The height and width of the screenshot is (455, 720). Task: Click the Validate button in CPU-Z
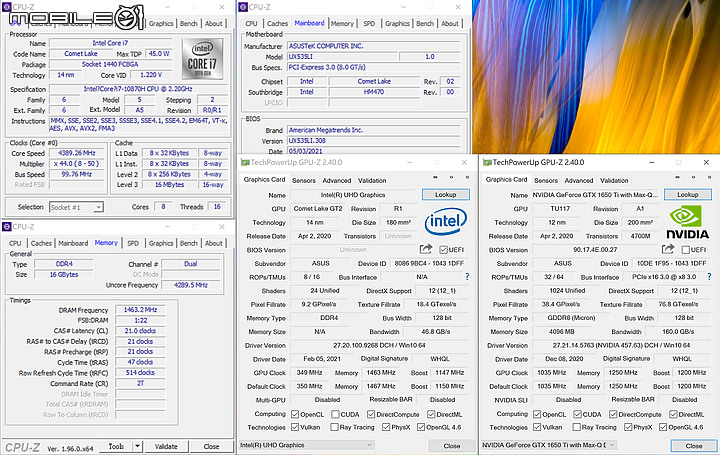point(166,446)
